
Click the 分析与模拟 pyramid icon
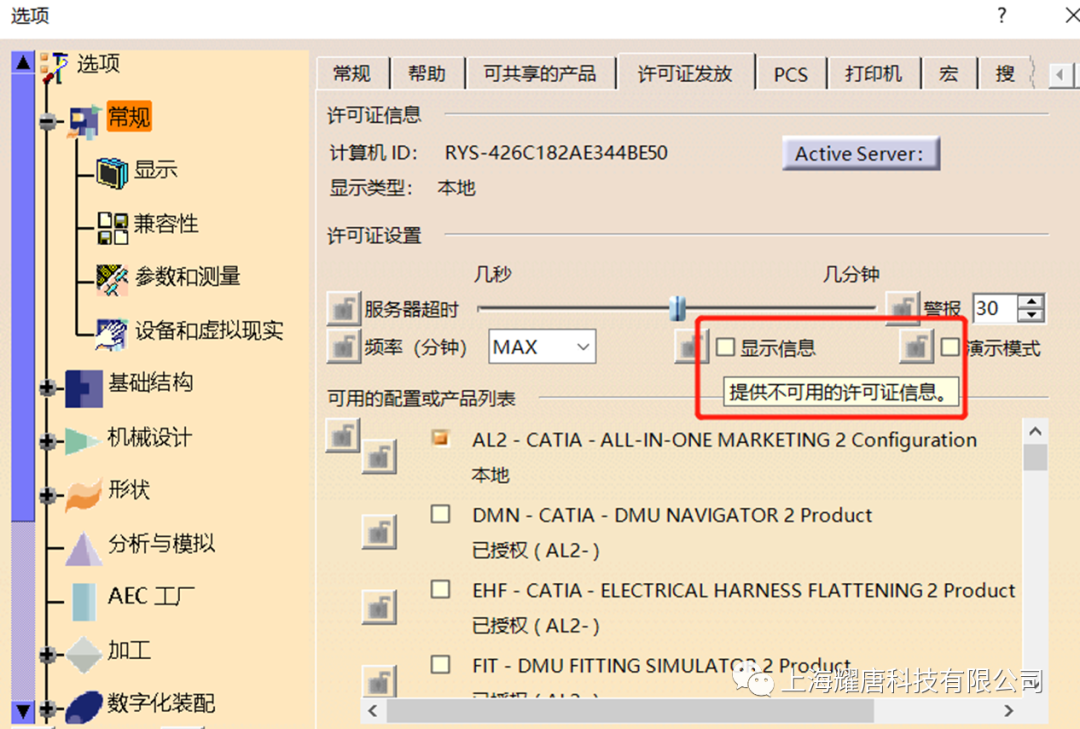pos(83,549)
